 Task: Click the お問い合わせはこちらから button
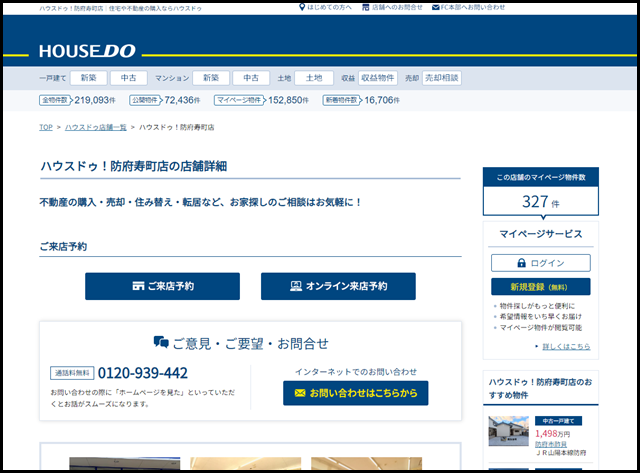(356, 393)
